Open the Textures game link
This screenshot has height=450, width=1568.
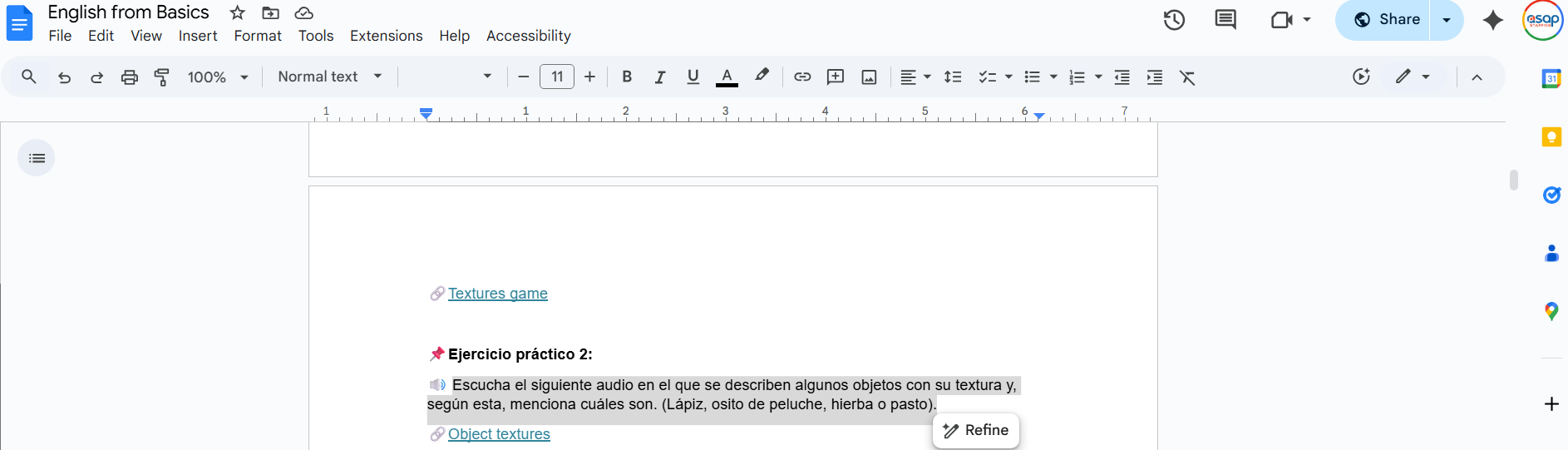point(497,294)
